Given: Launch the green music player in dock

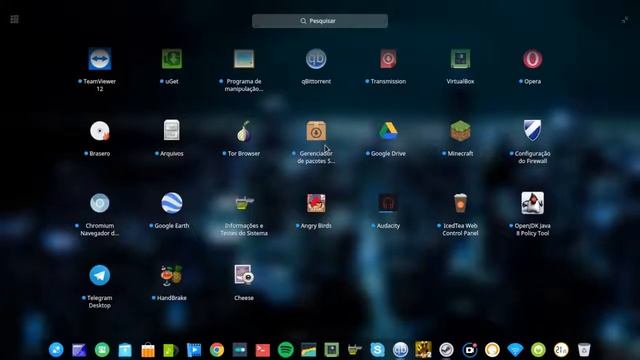Looking at the screenshot, I should tap(171, 350).
